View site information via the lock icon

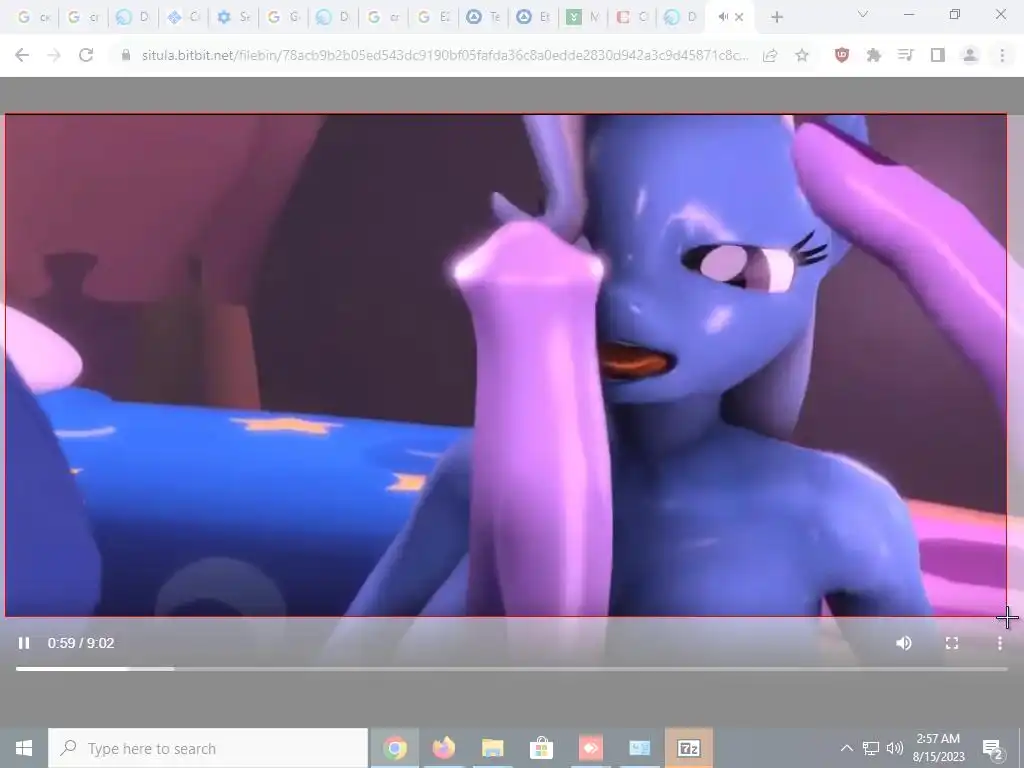click(x=126, y=56)
